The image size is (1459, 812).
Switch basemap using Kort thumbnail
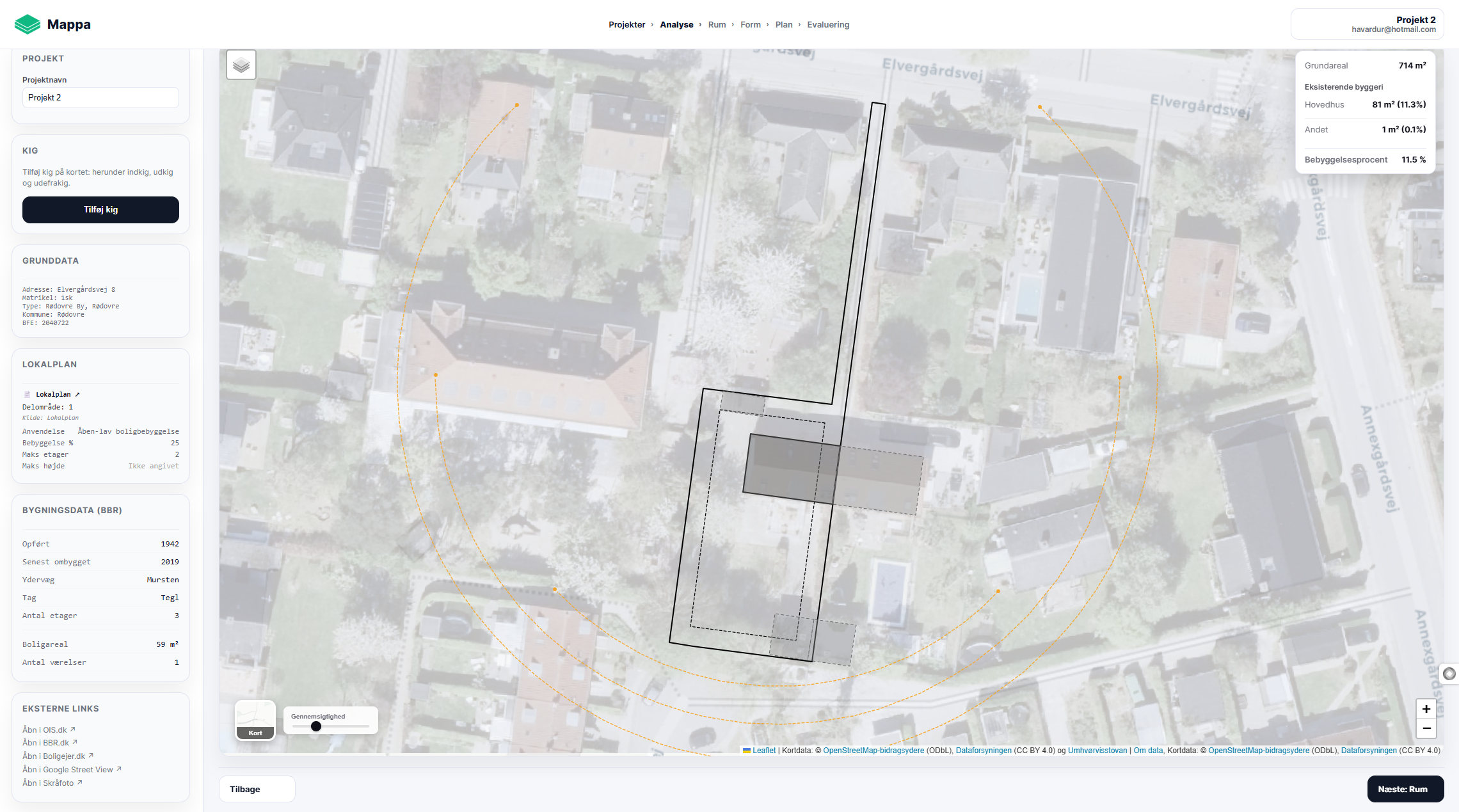[255, 720]
